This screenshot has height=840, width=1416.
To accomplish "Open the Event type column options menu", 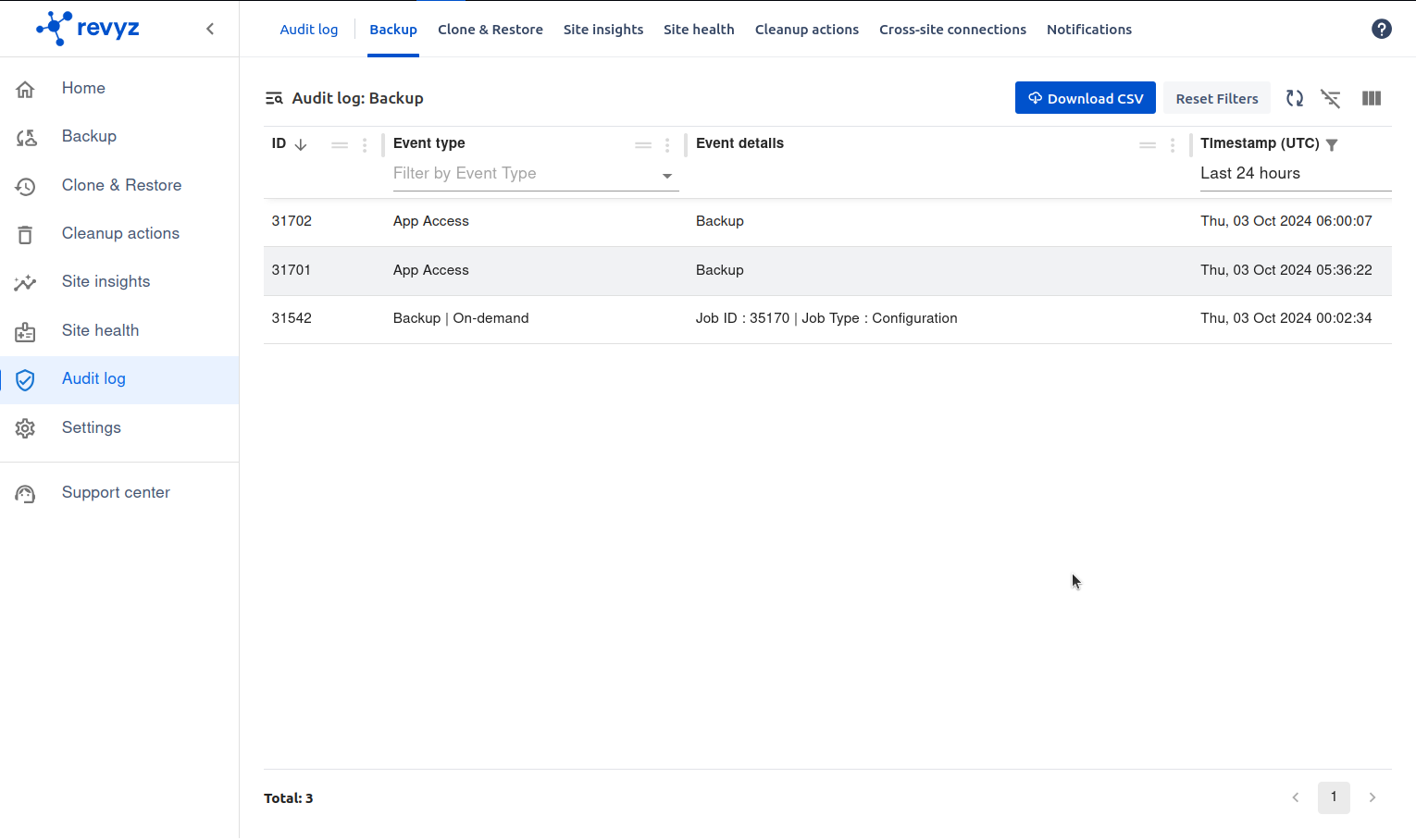I will (667, 144).
